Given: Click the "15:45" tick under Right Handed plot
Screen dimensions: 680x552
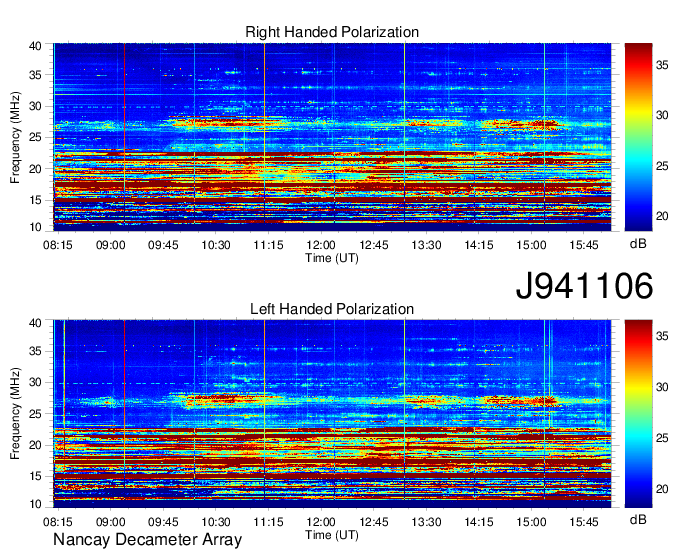Looking at the screenshot, I should (x=584, y=245).
